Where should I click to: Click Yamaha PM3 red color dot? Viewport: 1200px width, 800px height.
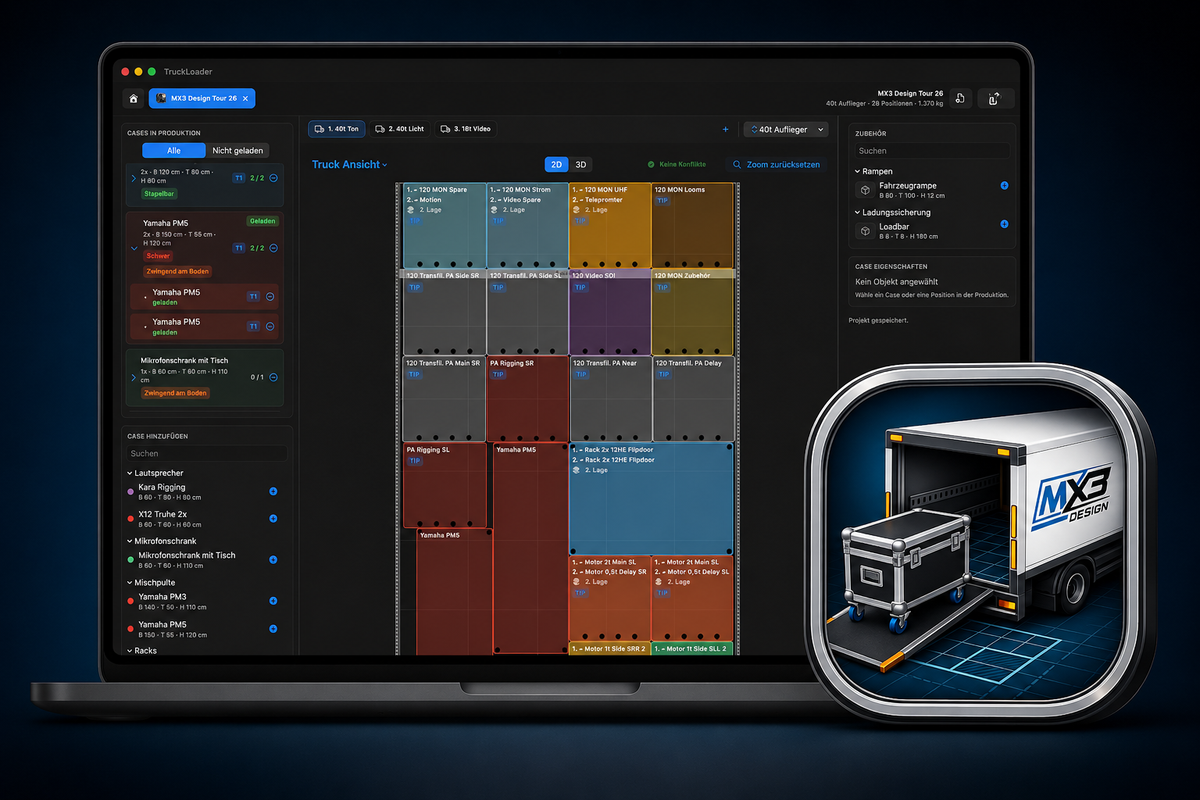click(131, 601)
